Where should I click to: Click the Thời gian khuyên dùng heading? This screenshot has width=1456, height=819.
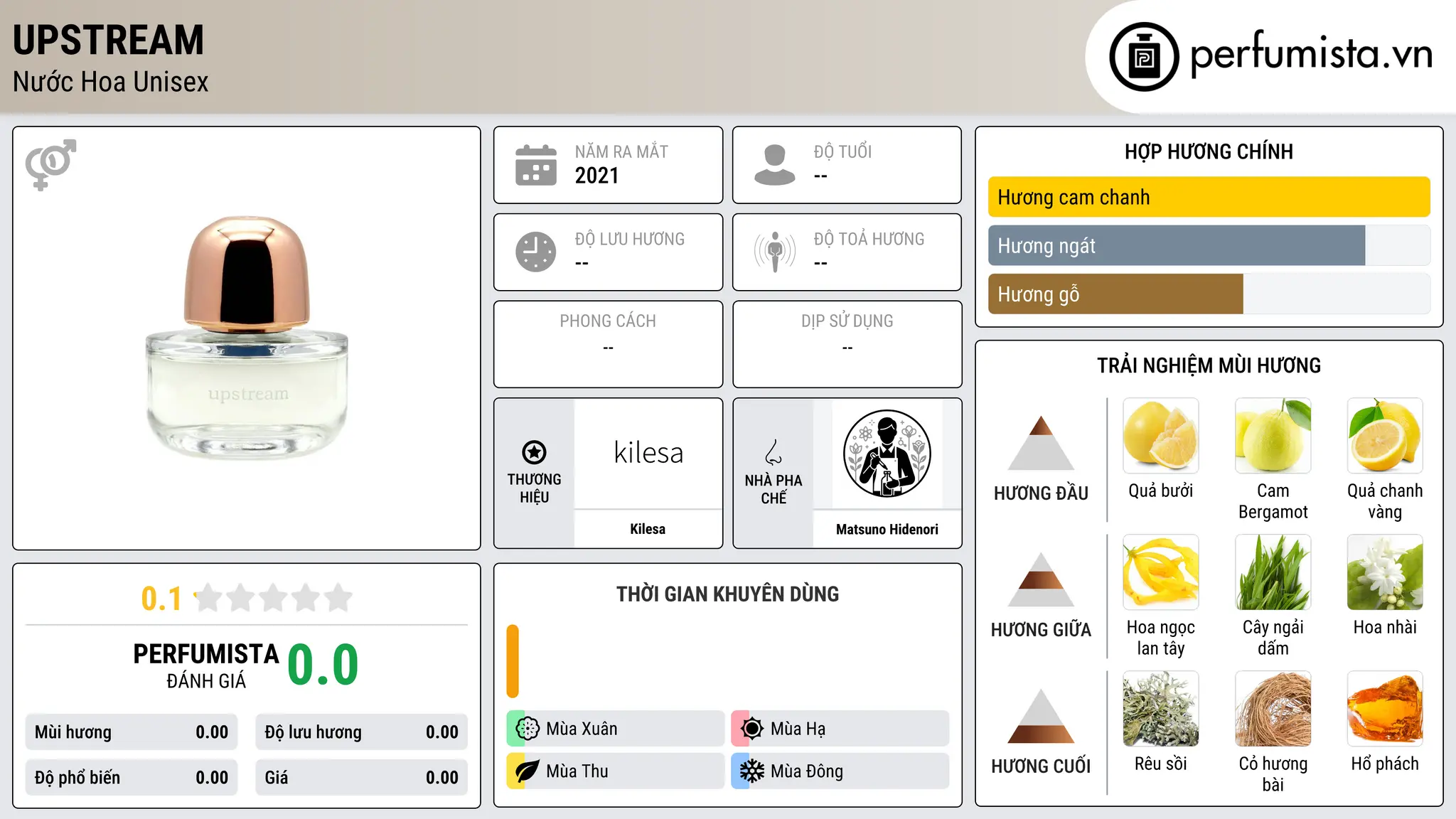(x=728, y=594)
